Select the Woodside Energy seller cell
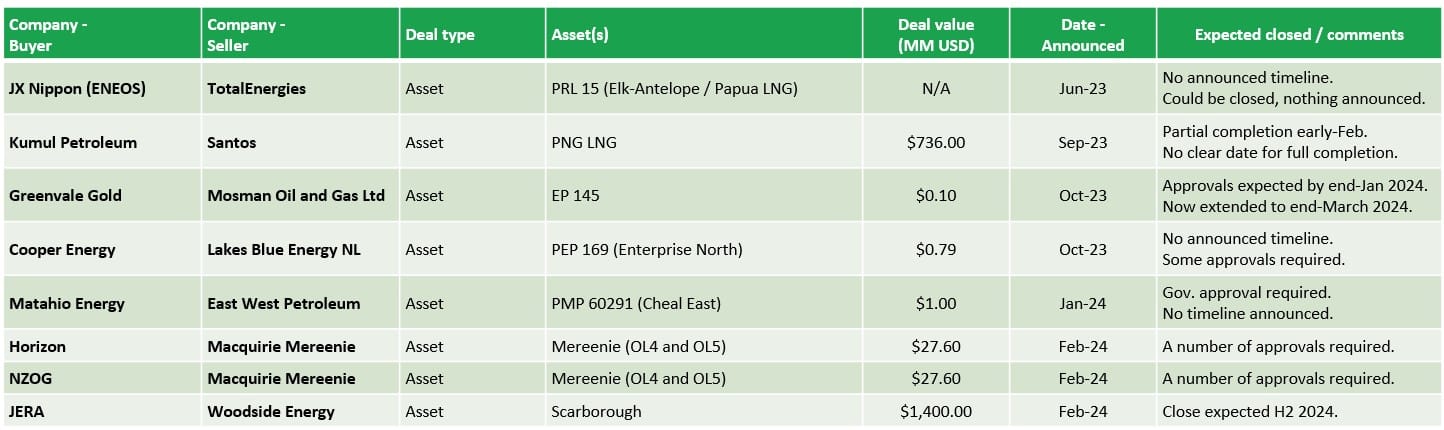The image size is (1444, 430). (271, 411)
